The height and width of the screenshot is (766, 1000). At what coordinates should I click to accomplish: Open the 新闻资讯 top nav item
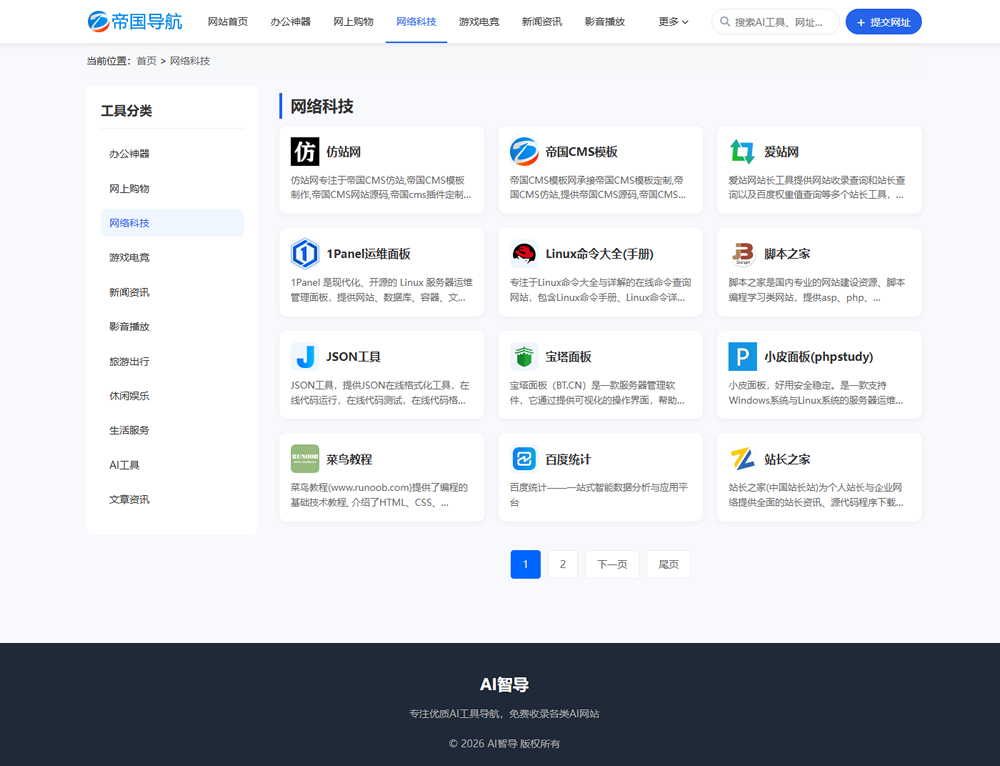[542, 22]
